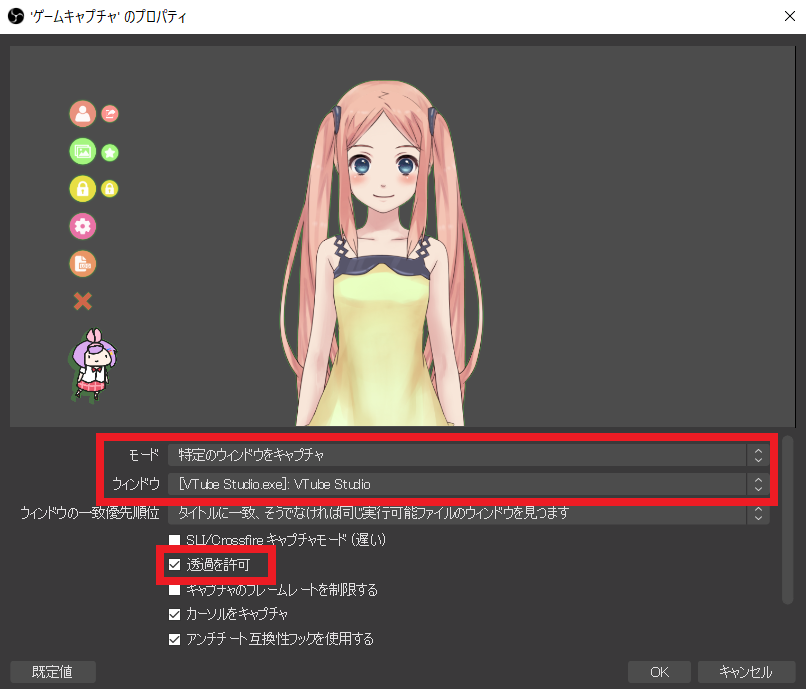Click the orange X close-menu icon
The width and height of the screenshot is (806, 689).
coord(83,301)
